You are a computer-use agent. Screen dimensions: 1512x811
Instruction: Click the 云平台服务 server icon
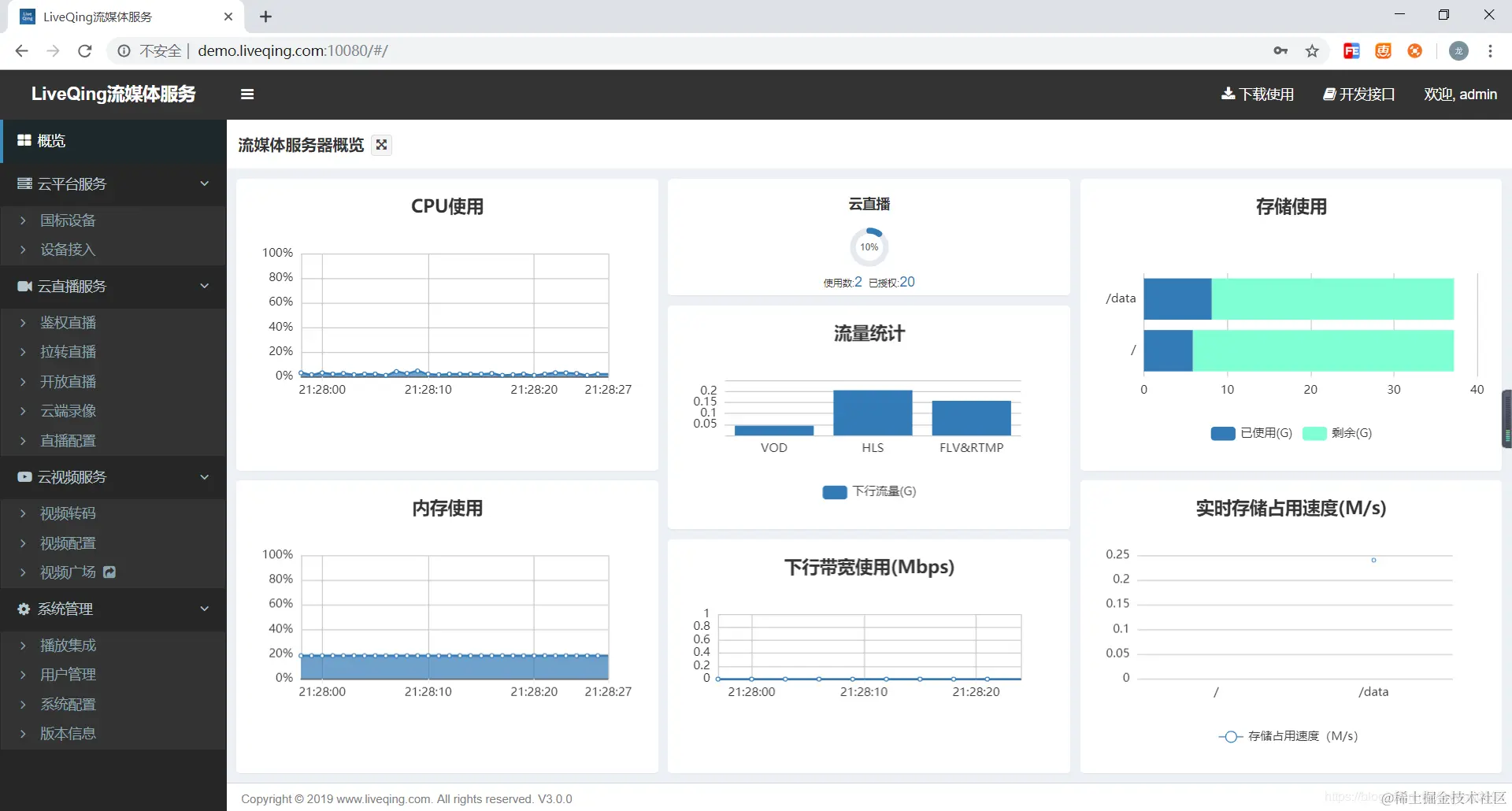(x=24, y=183)
